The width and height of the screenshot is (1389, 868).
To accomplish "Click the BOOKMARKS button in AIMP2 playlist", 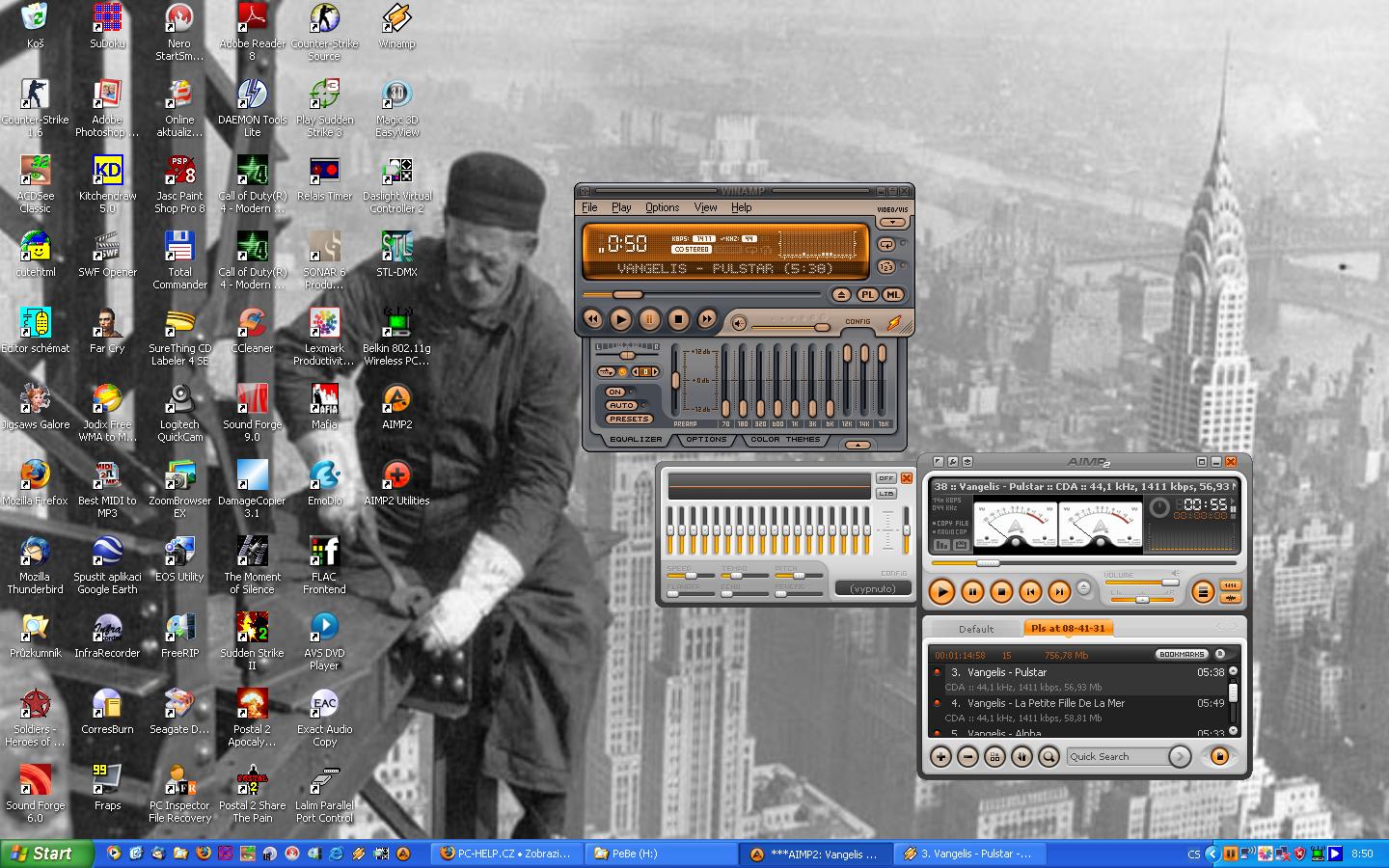I will pos(1182,655).
